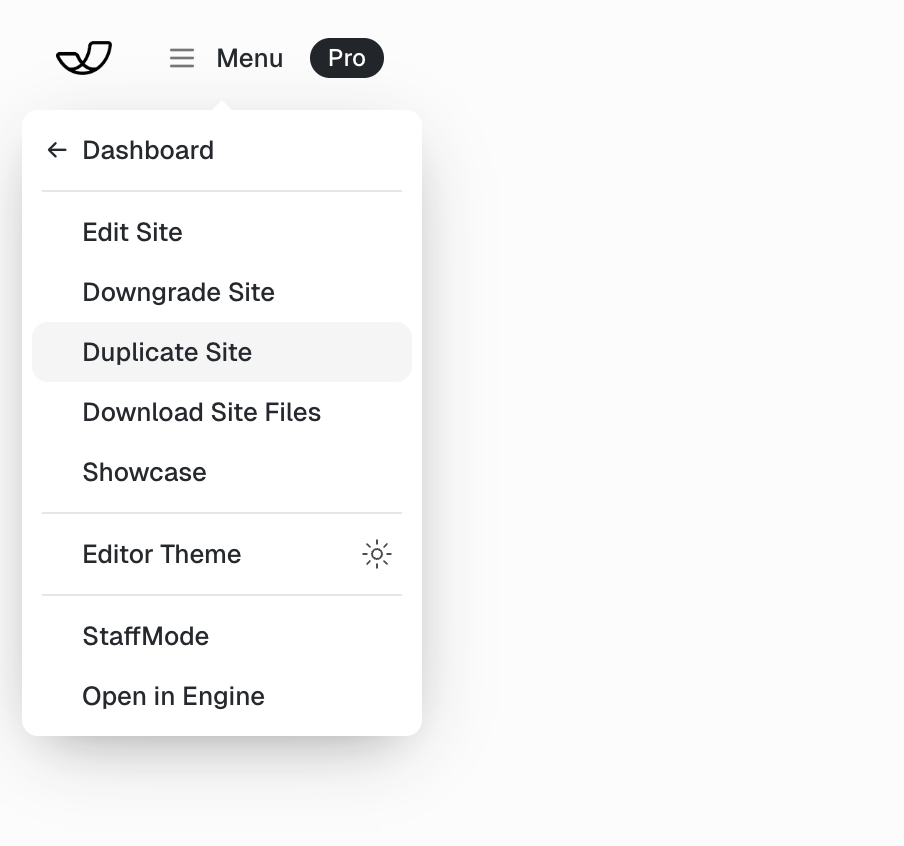904x846 pixels.
Task: Click the word Engine in Open in Engine
Action: pos(223,696)
